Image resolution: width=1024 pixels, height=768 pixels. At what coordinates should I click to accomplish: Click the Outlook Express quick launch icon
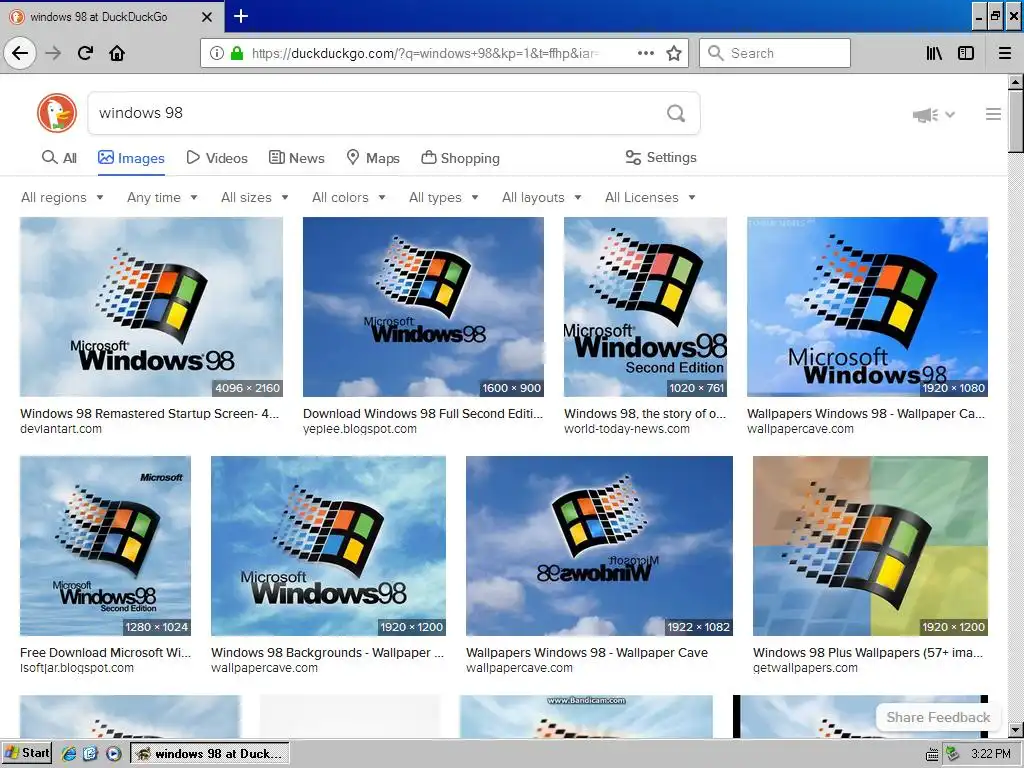pos(90,754)
